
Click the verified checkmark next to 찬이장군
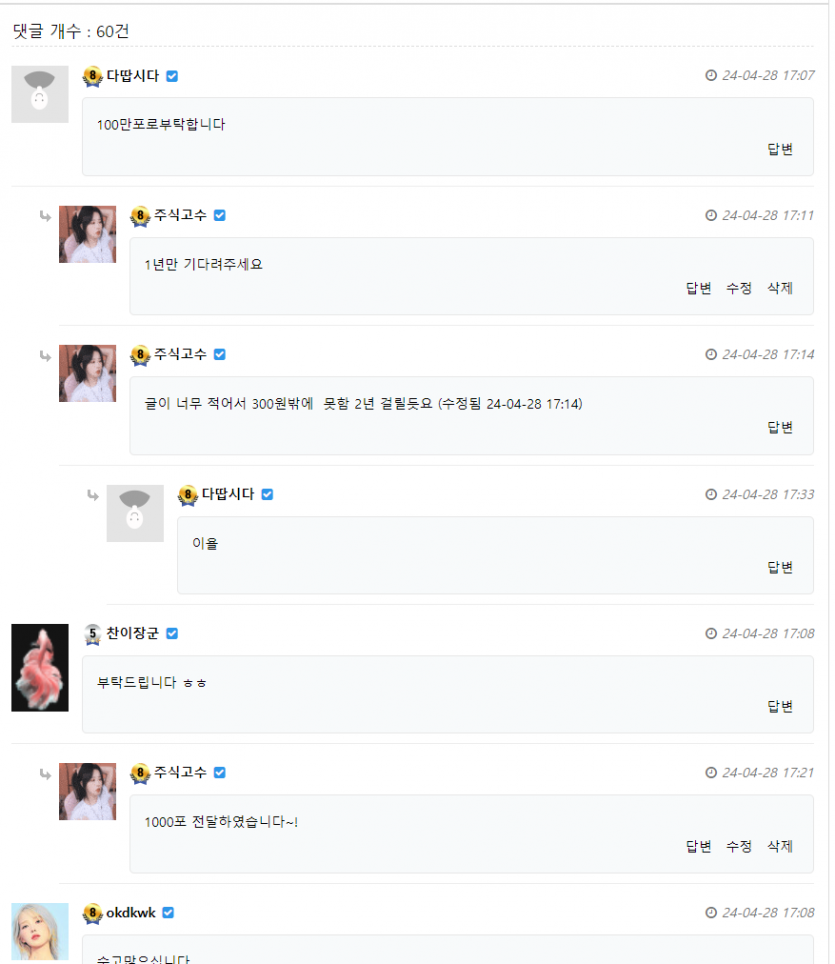point(172,633)
